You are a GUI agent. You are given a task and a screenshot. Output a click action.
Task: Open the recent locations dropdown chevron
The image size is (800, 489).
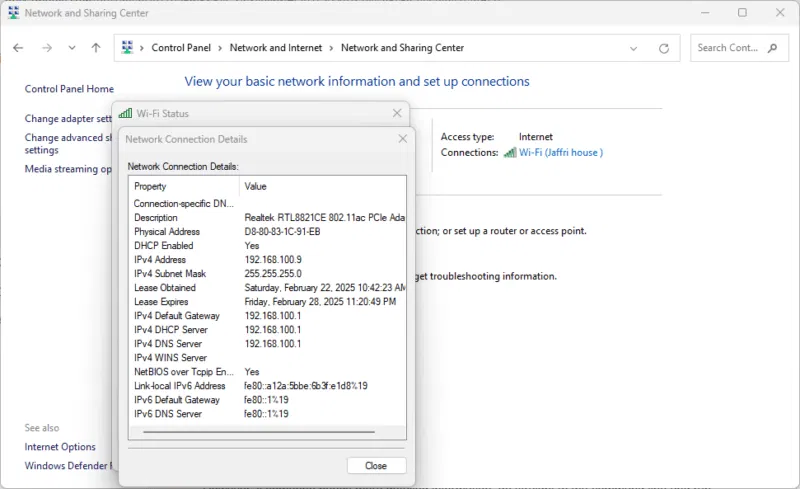[x=72, y=48]
